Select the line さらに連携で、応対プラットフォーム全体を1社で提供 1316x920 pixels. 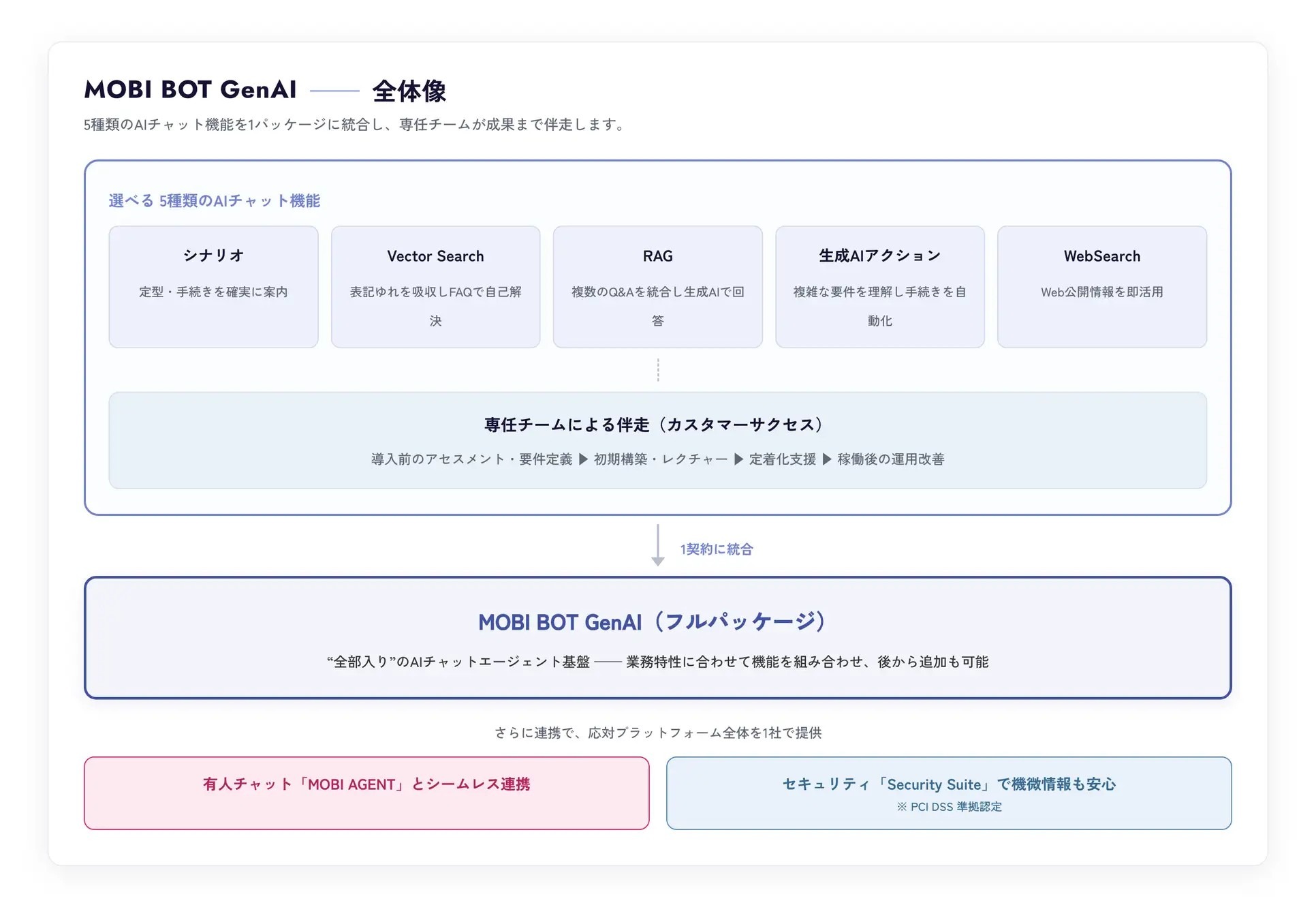click(x=658, y=733)
